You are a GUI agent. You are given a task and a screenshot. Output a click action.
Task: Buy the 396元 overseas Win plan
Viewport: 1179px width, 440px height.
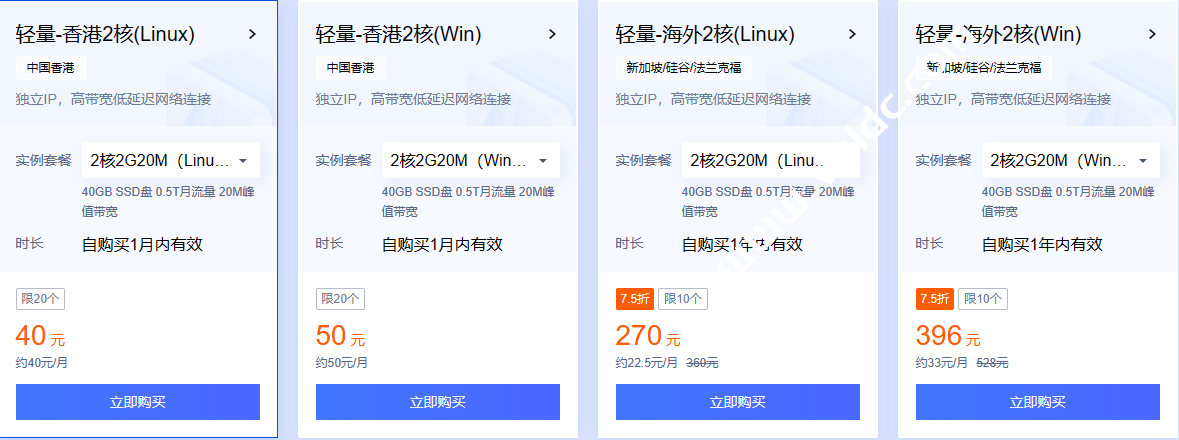point(1038,402)
